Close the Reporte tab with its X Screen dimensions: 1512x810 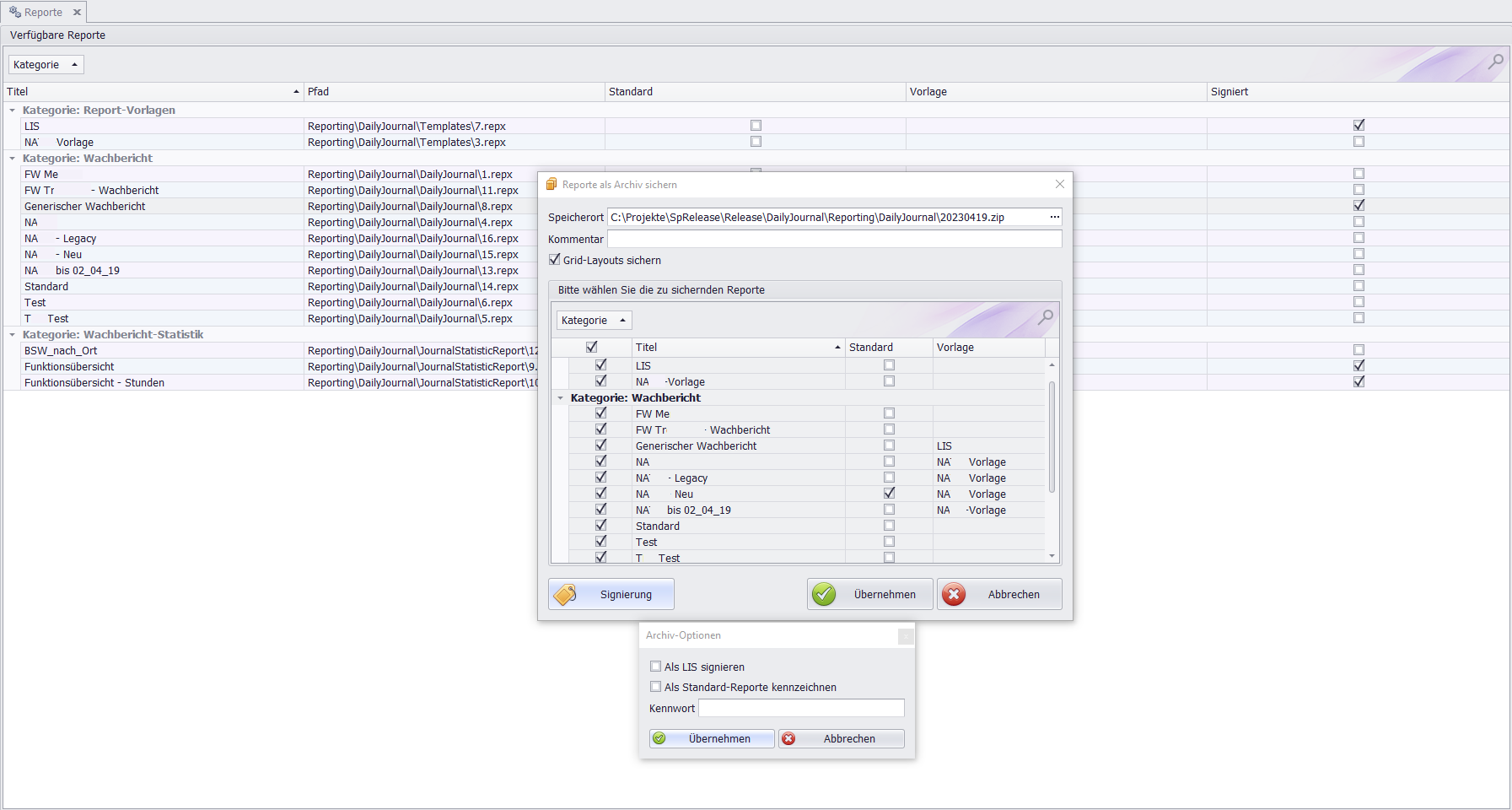click(x=77, y=13)
